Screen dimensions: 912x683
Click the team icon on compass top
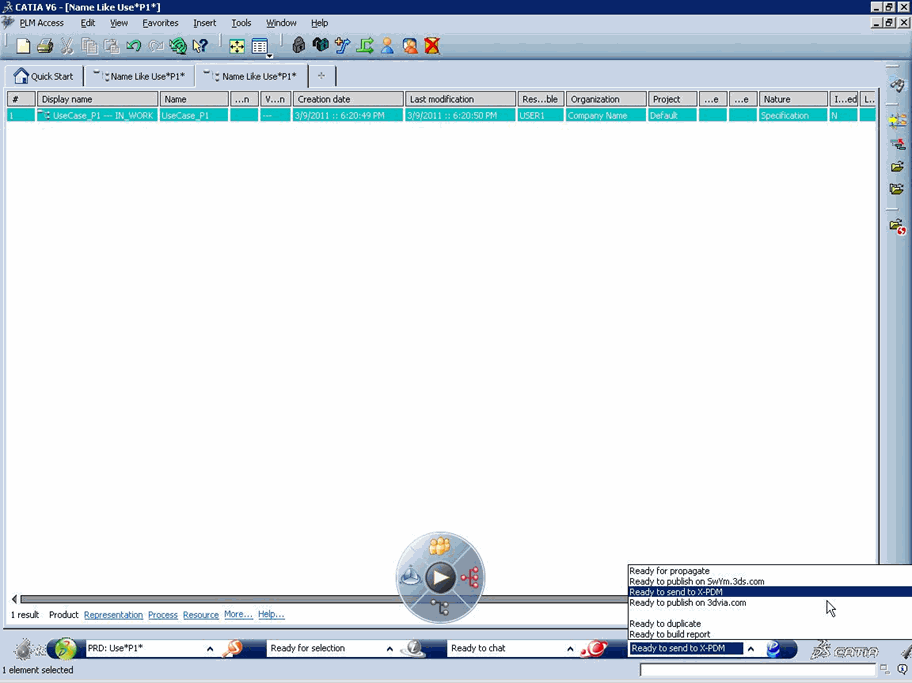440,546
